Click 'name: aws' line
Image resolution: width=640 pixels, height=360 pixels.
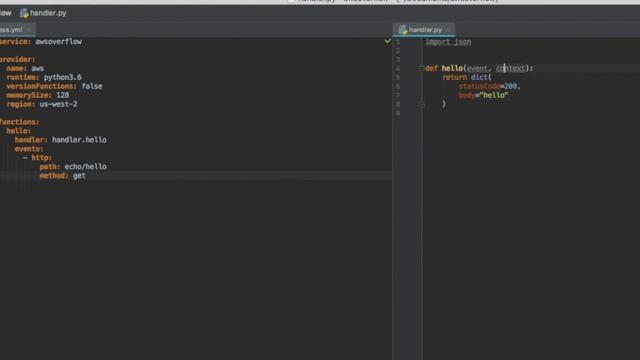click(x=25, y=69)
